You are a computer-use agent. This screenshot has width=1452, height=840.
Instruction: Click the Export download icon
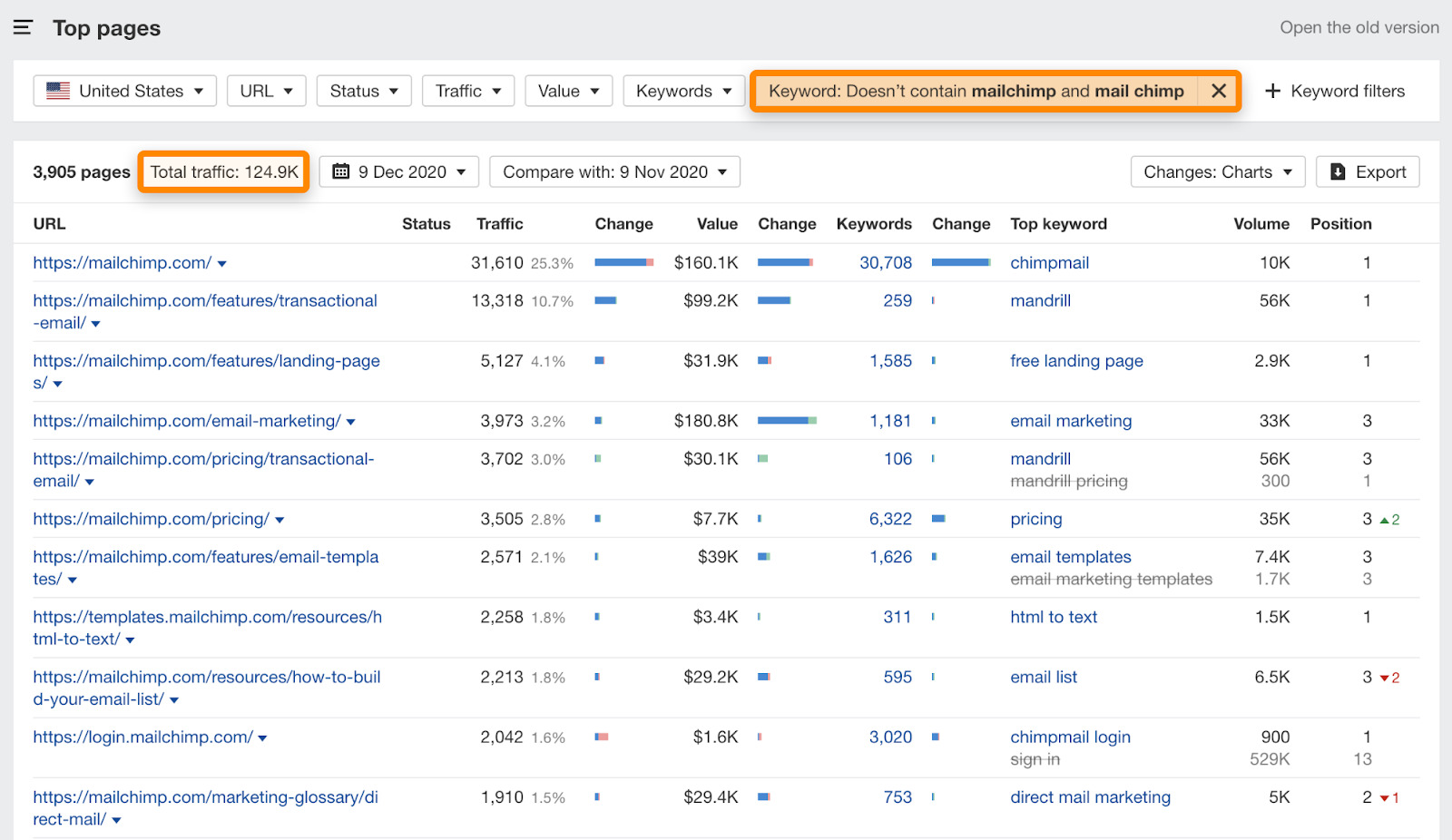1338,171
